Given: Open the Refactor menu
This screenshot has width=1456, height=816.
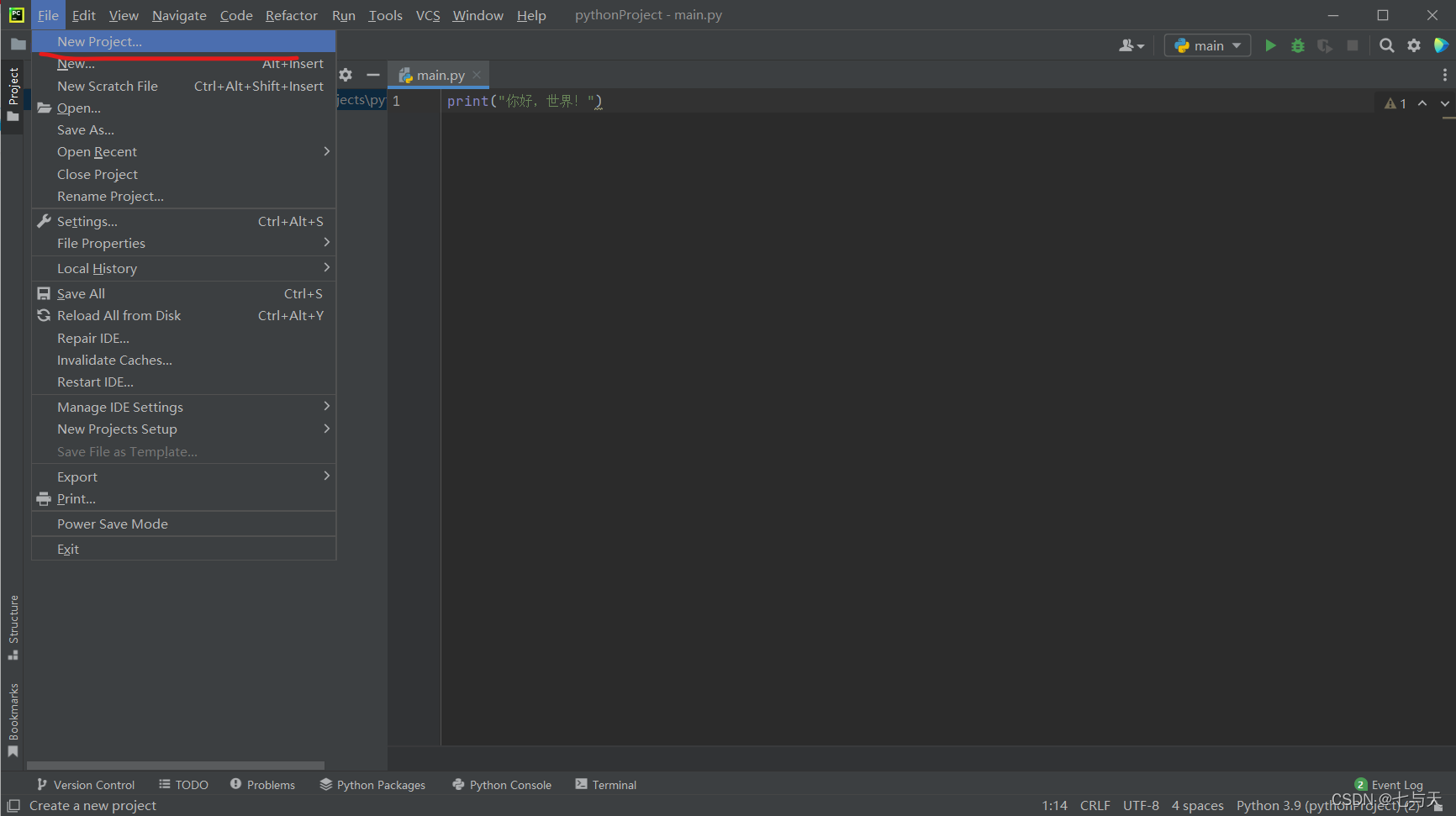Looking at the screenshot, I should click(292, 15).
